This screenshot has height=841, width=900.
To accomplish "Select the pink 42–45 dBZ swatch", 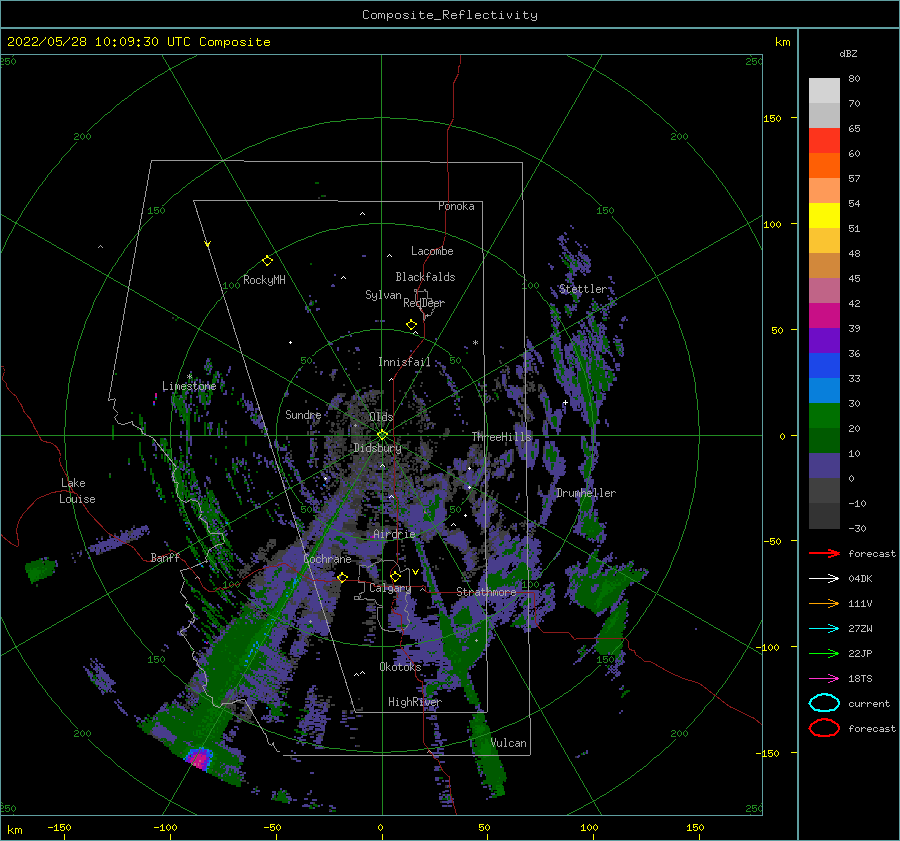I will coord(824,291).
